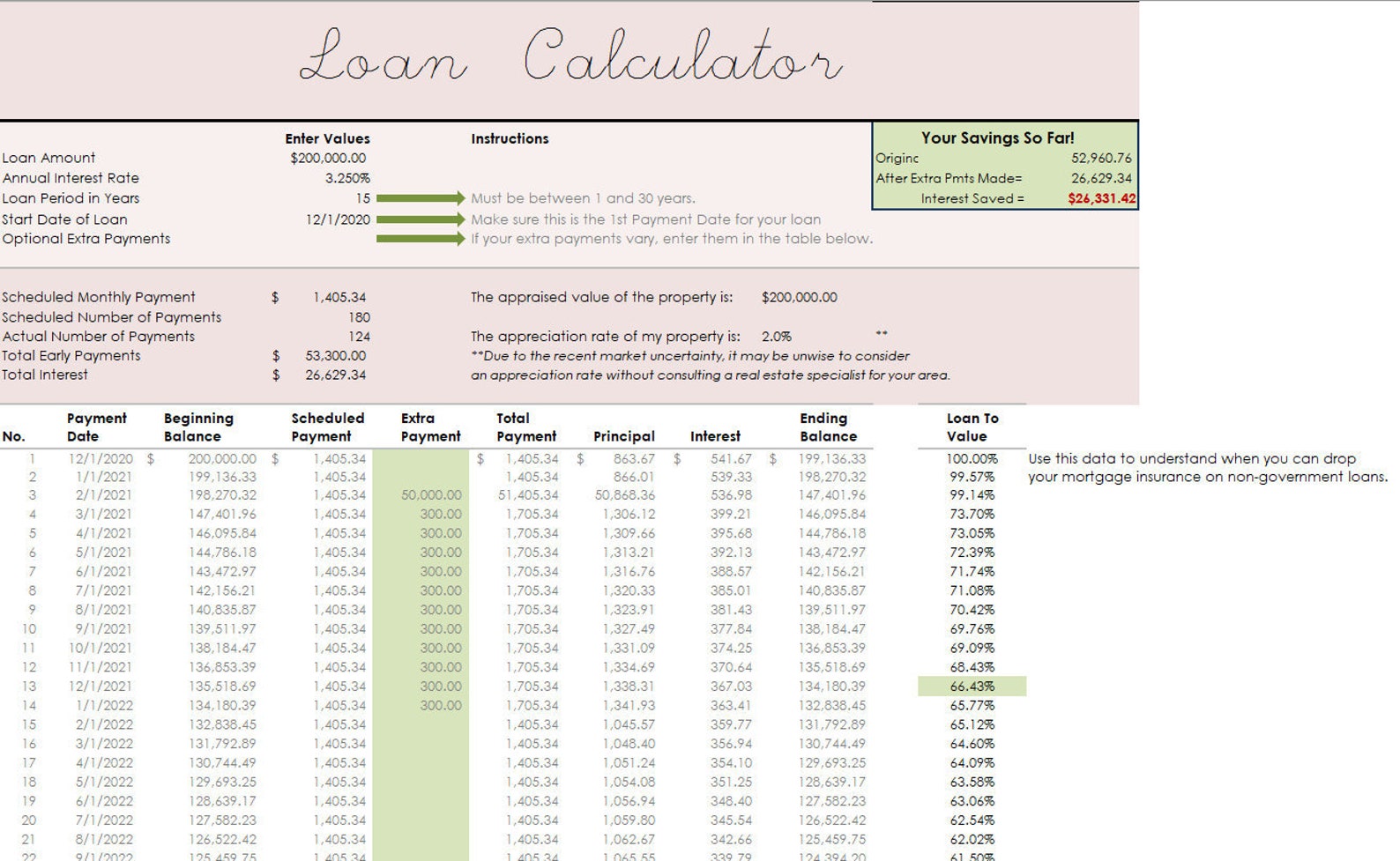Select the Must be between 1 and 30 years note
The width and height of the screenshot is (1400, 861).
point(583,198)
